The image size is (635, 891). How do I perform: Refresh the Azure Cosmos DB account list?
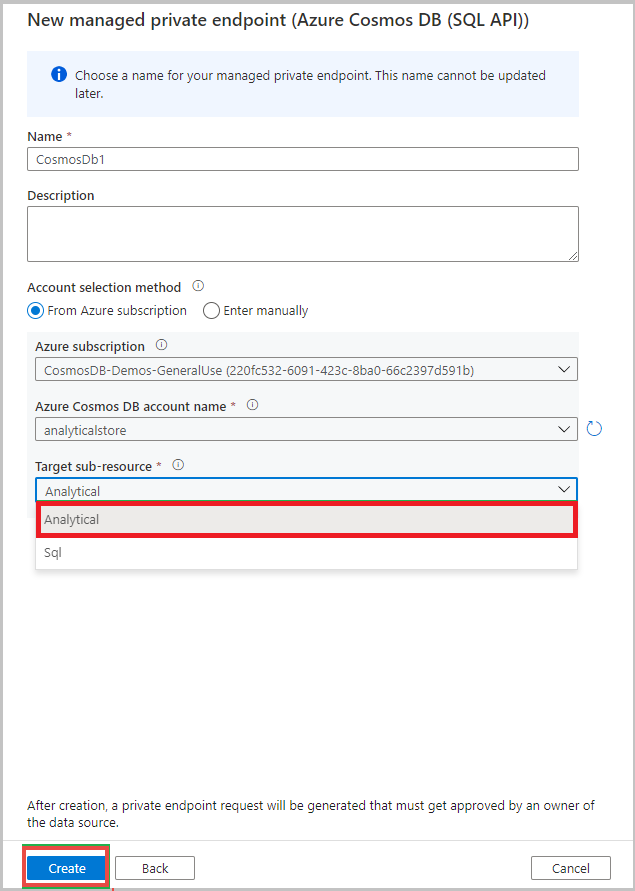click(594, 428)
